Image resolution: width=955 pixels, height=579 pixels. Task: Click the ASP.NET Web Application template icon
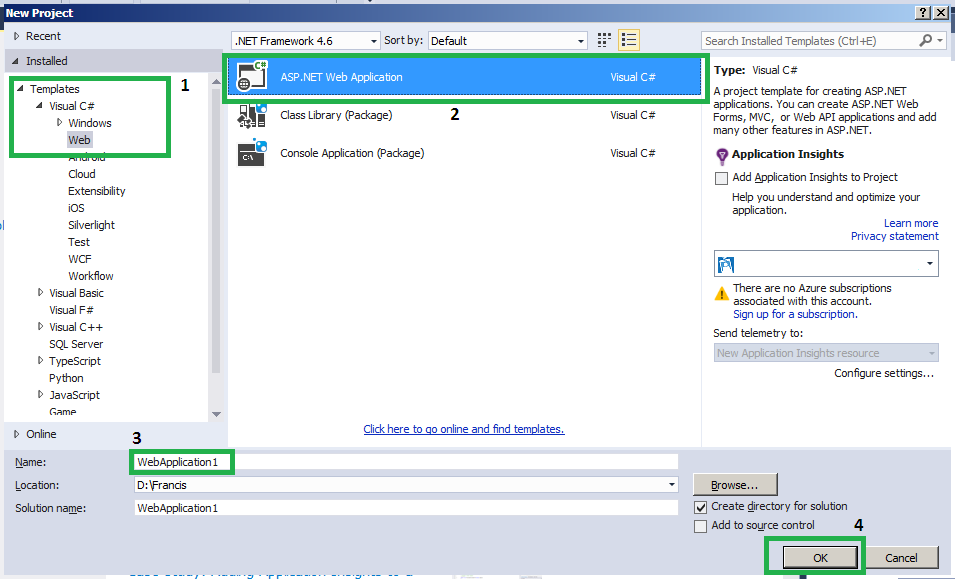(252, 77)
